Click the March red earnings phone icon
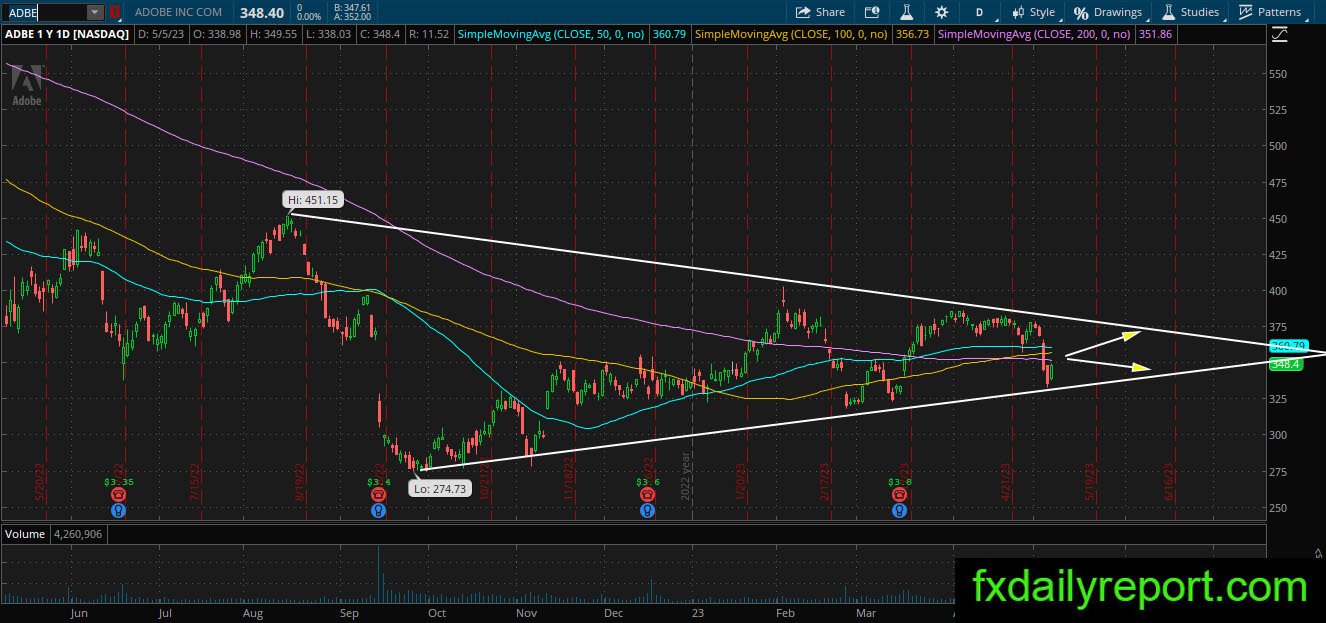Viewport: 1326px width, 623px height. click(899, 494)
